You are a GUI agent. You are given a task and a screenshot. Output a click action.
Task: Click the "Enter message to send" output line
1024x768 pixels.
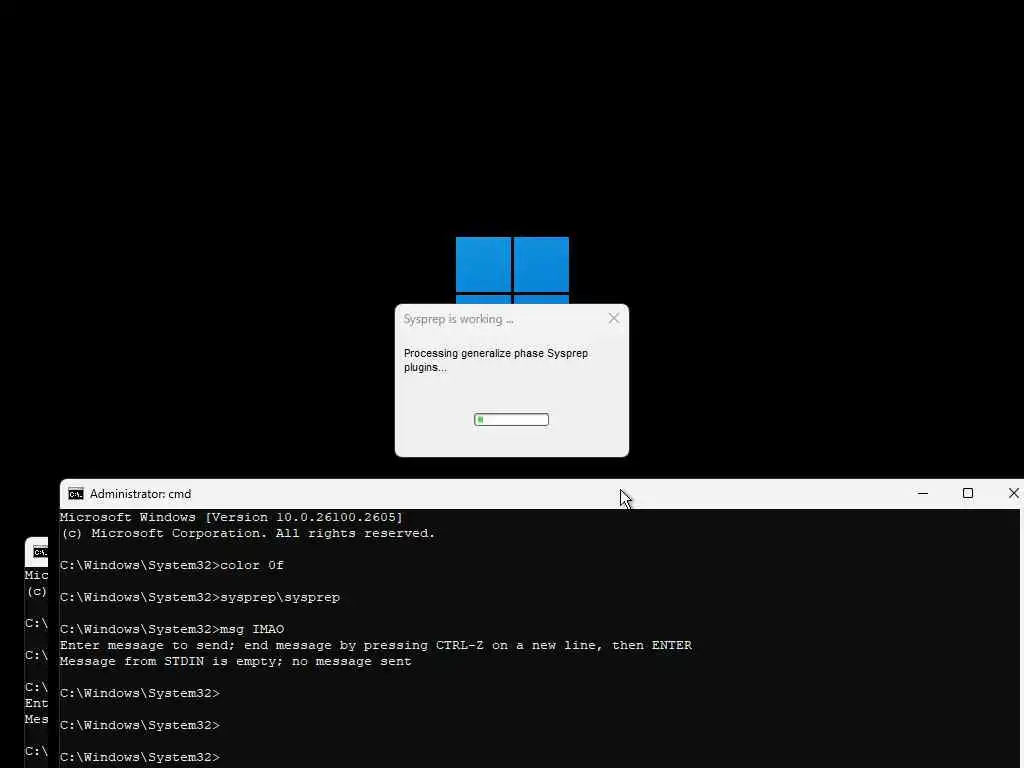(376, 645)
